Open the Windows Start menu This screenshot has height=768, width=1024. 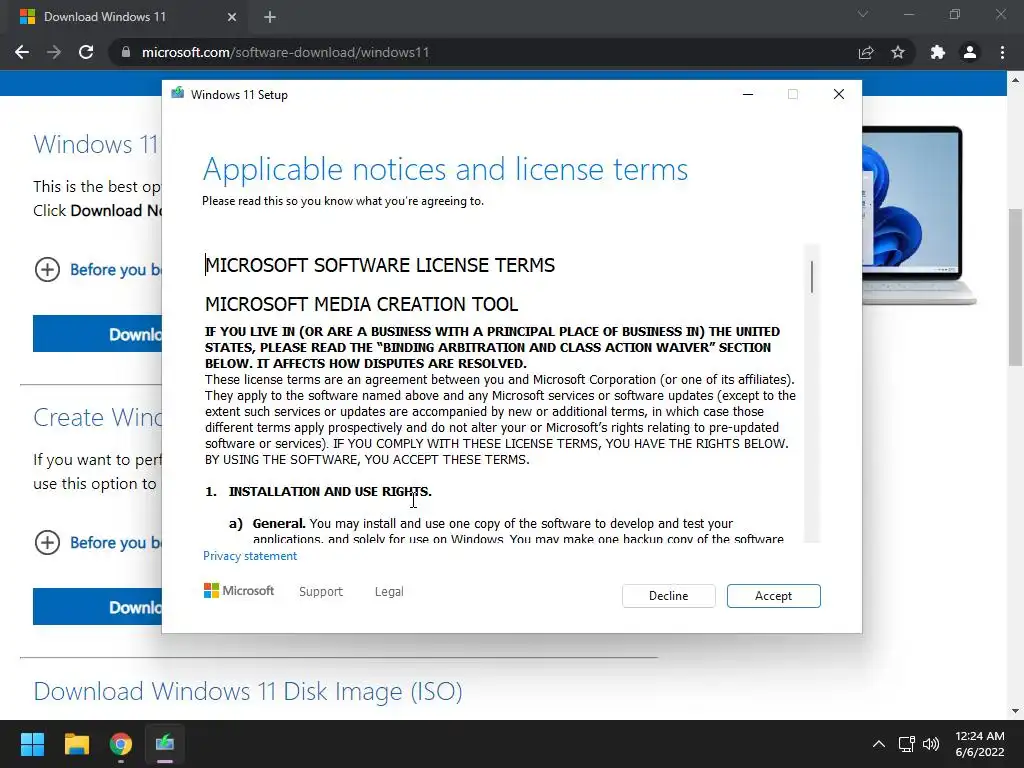[32, 744]
